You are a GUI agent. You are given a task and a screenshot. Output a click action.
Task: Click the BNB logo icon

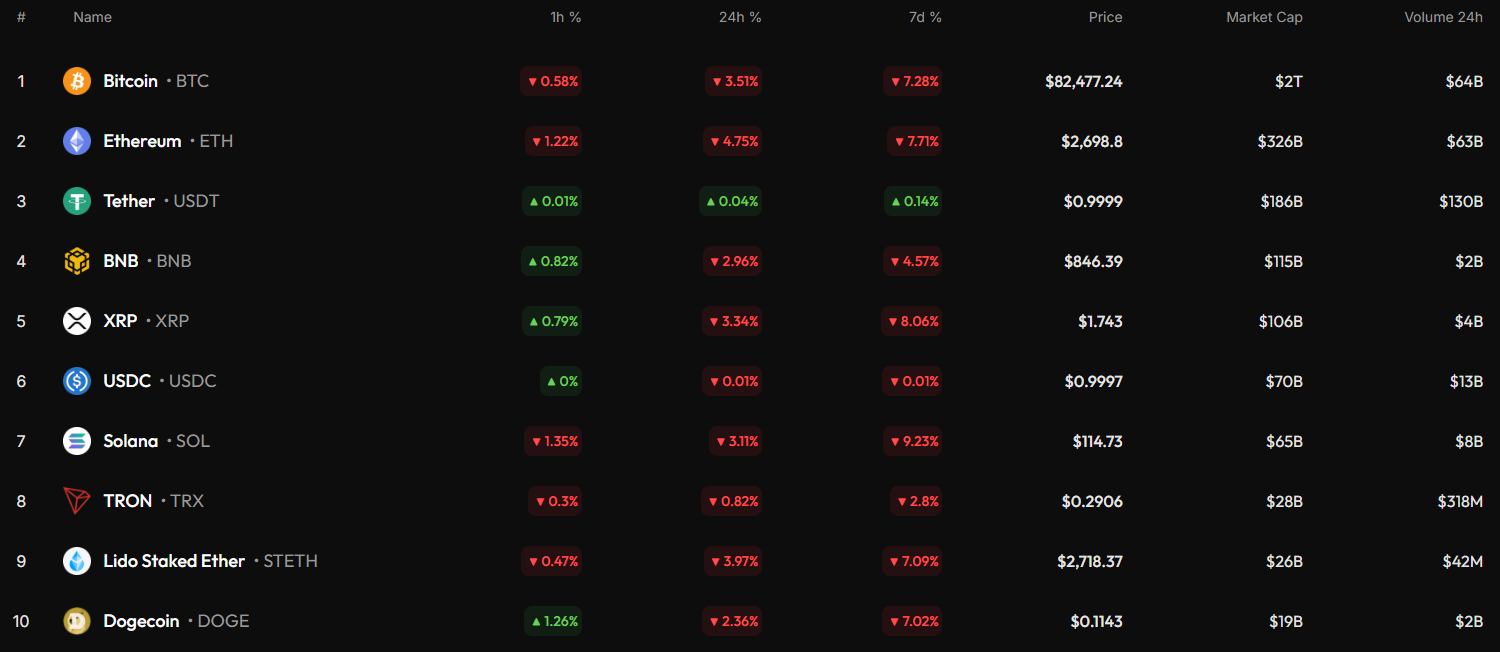tap(77, 261)
